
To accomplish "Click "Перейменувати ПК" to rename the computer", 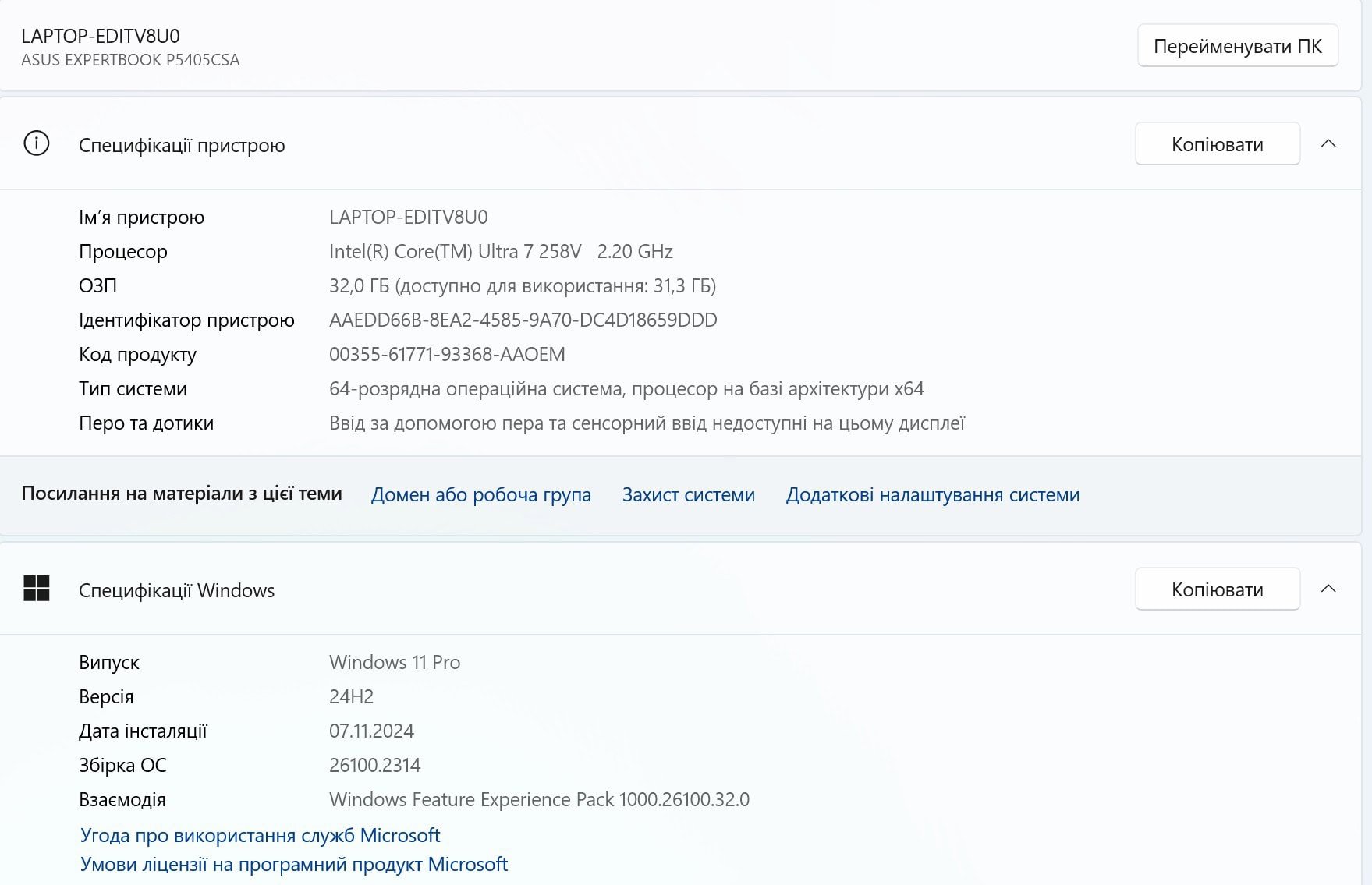I will tap(1237, 45).
